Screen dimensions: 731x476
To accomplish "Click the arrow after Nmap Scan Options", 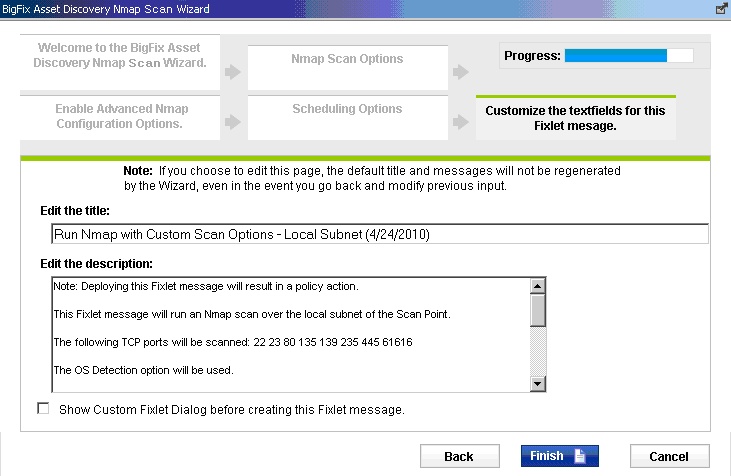I will click(x=460, y=72).
